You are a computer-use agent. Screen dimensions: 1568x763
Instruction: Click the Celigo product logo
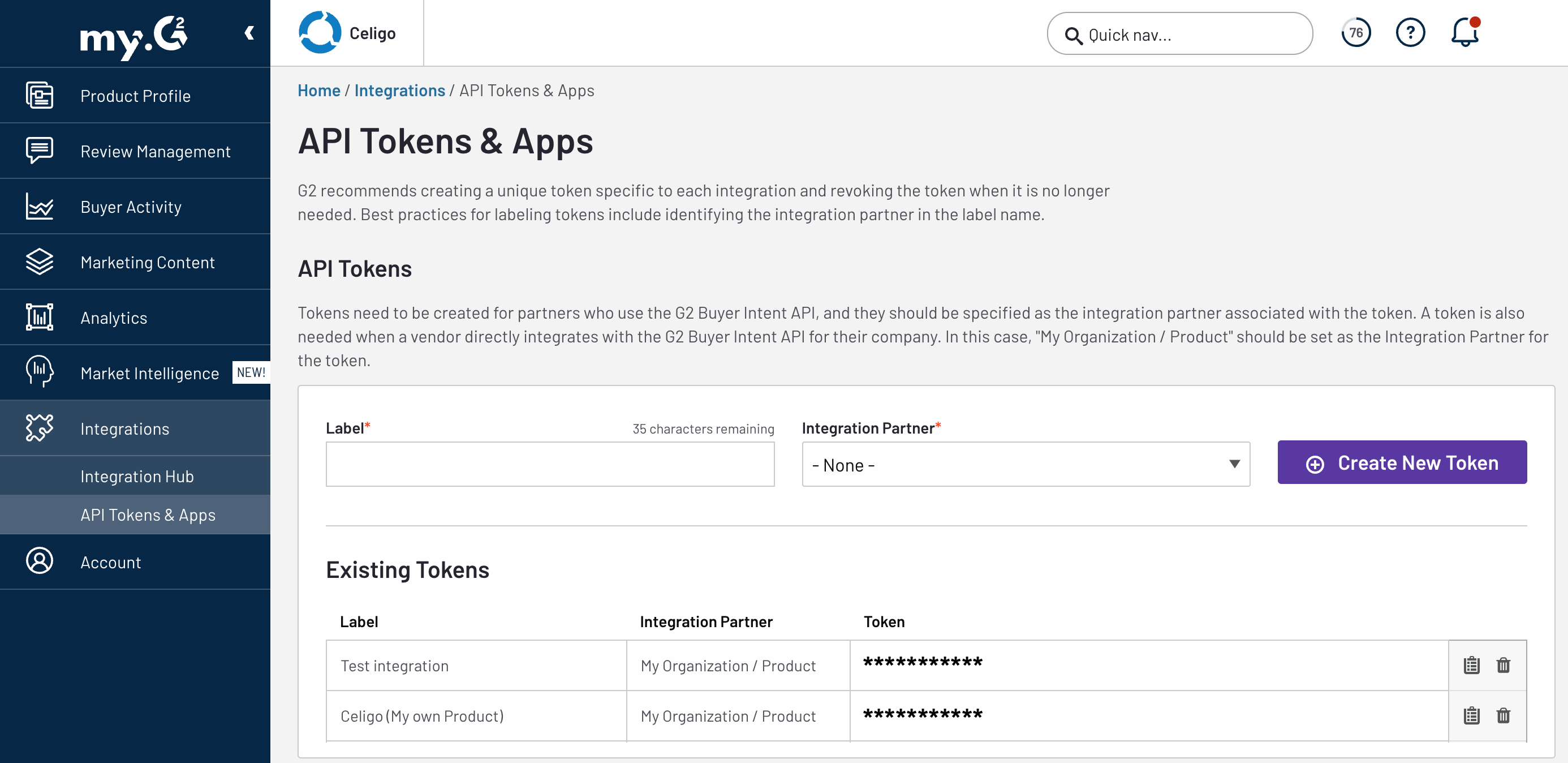tap(320, 33)
